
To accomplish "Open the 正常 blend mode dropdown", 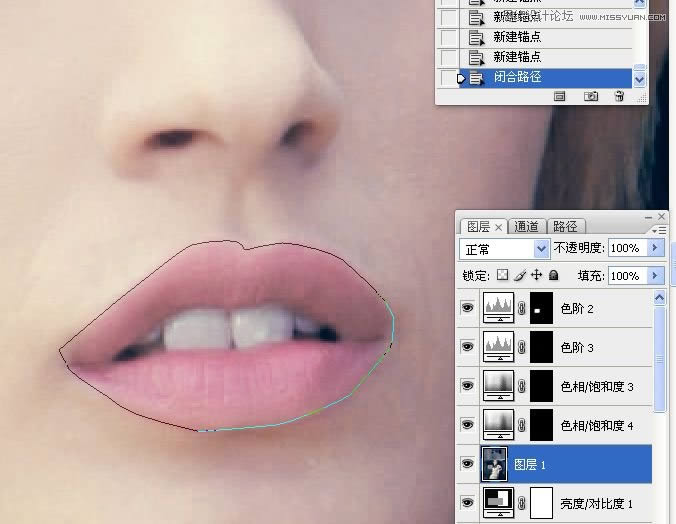I will [505, 248].
